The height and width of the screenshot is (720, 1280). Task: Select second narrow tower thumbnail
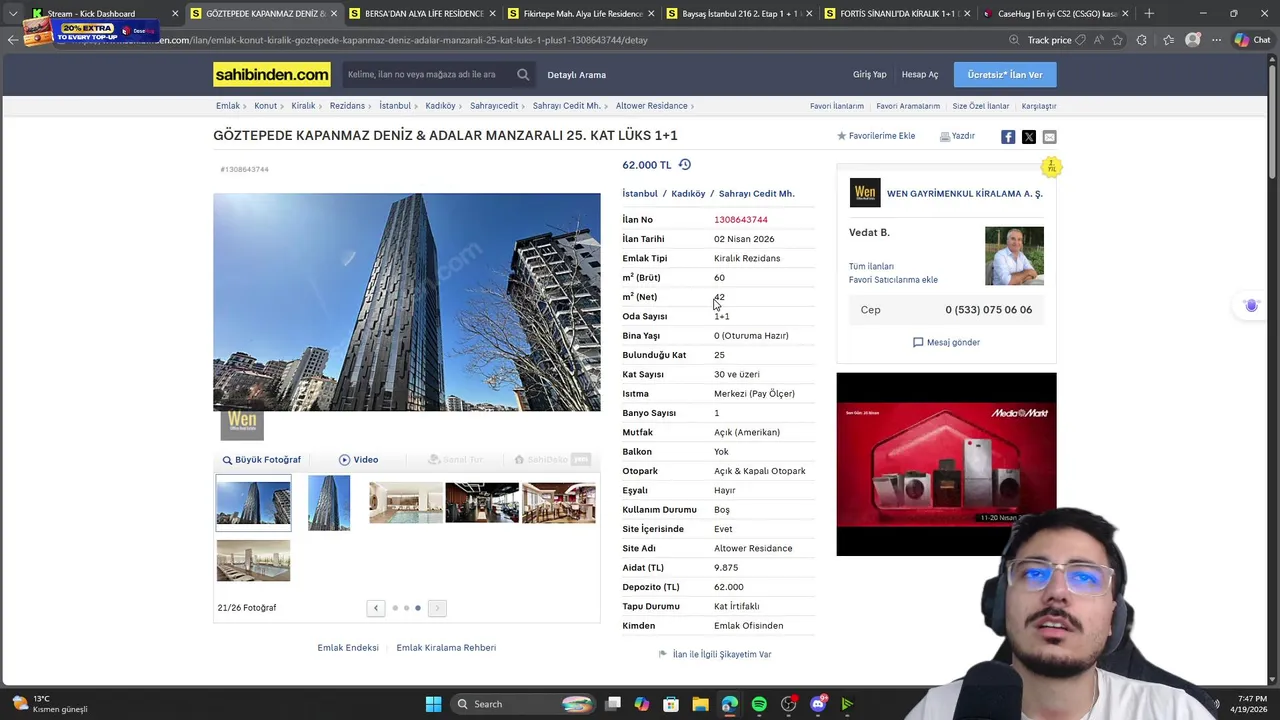tap(329, 502)
